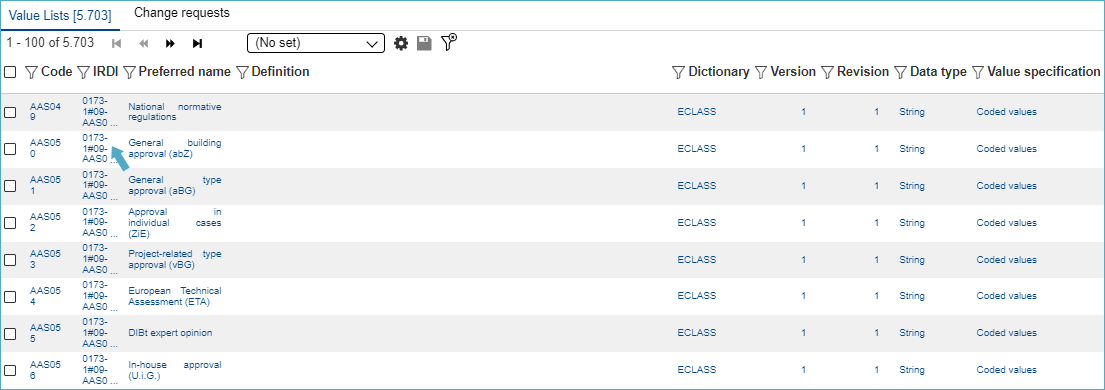
Task: Filter the Data type column
Action: pos(901,72)
